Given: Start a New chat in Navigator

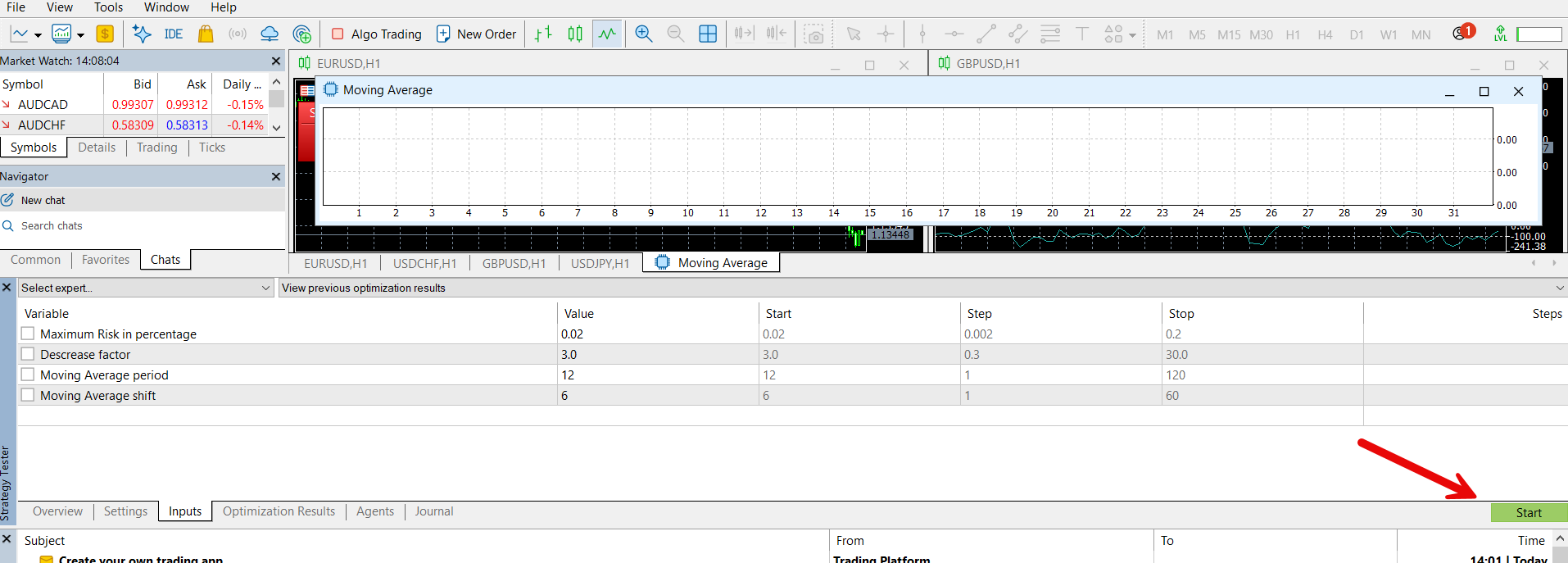Looking at the screenshot, I should click(x=43, y=200).
